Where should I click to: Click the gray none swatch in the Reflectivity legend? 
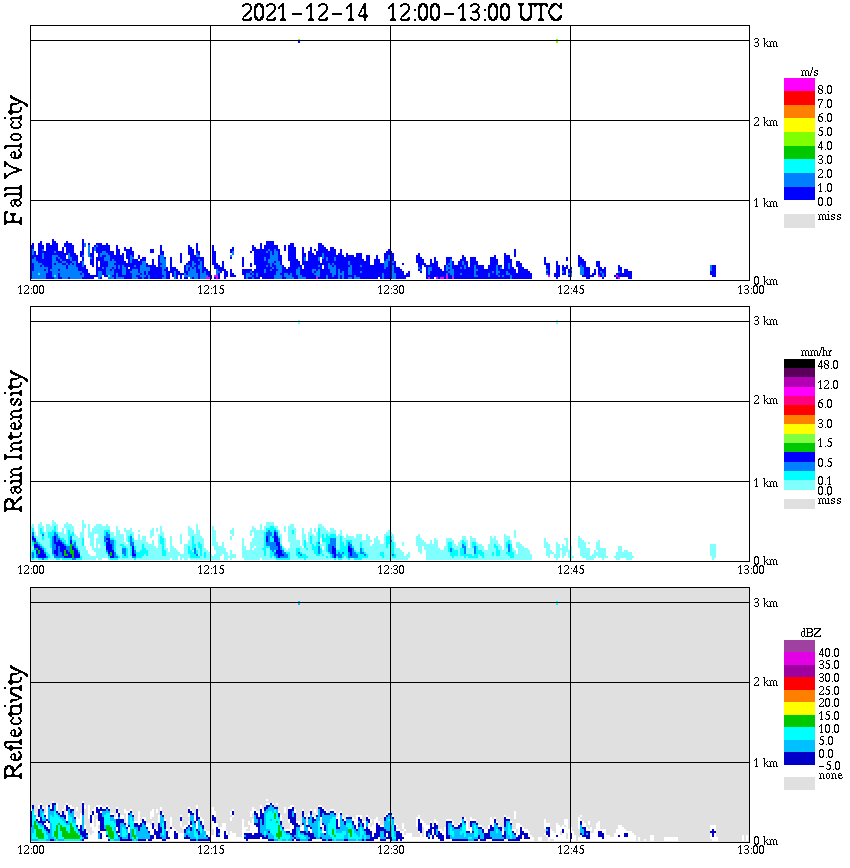(x=799, y=783)
